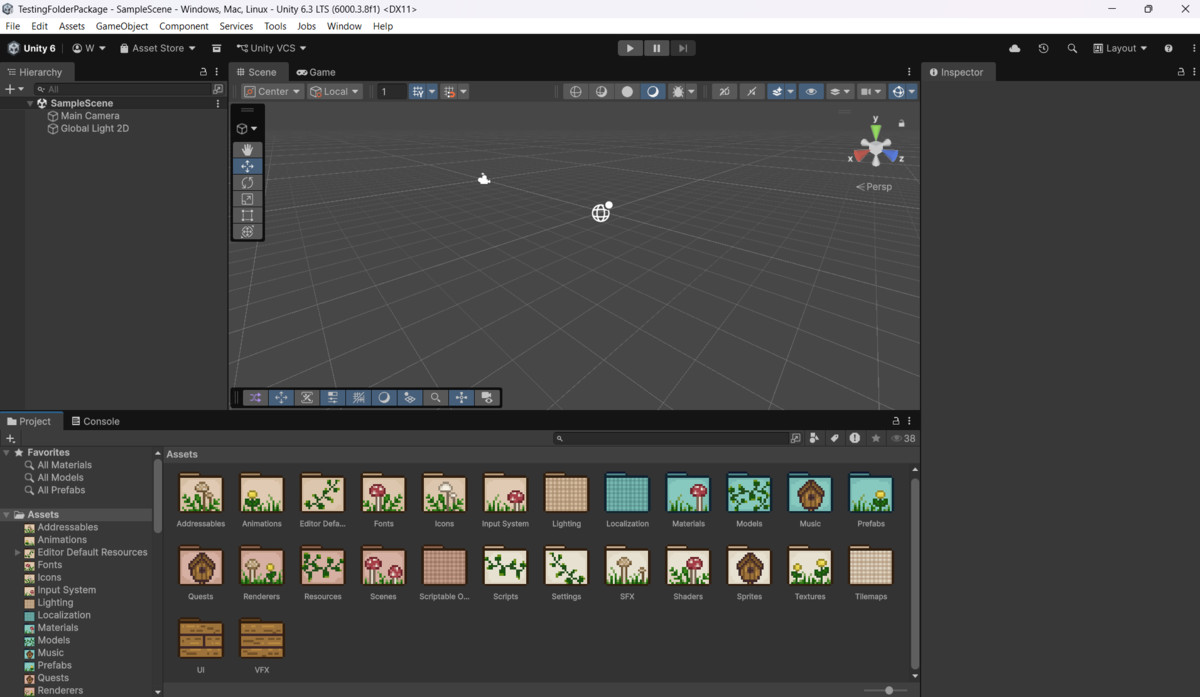Switch to the Console tab
1200x697 pixels.
[x=95, y=421]
